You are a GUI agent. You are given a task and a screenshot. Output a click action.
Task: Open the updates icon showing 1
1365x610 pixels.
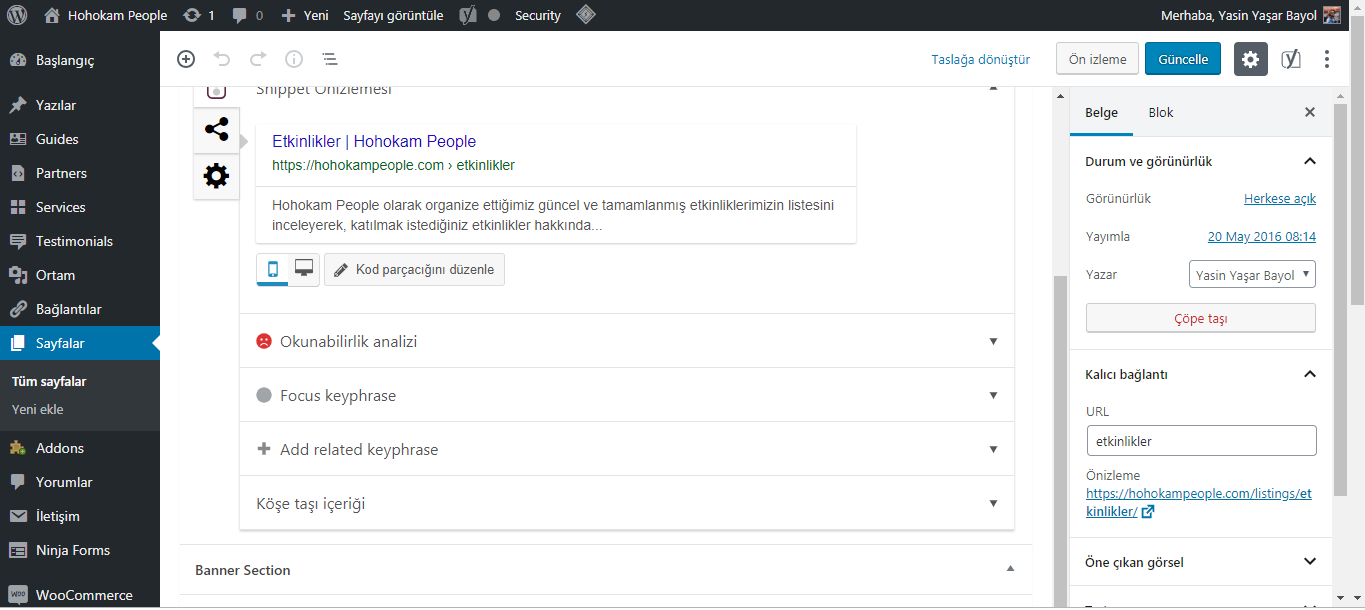click(x=199, y=15)
